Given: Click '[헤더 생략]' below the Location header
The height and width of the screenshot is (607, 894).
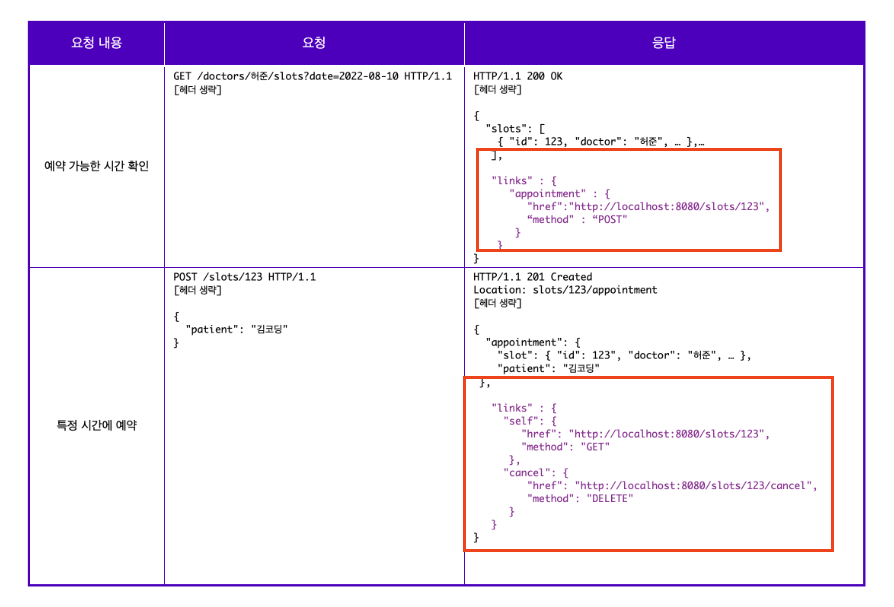Looking at the screenshot, I should pyautogui.click(x=497, y=303).
